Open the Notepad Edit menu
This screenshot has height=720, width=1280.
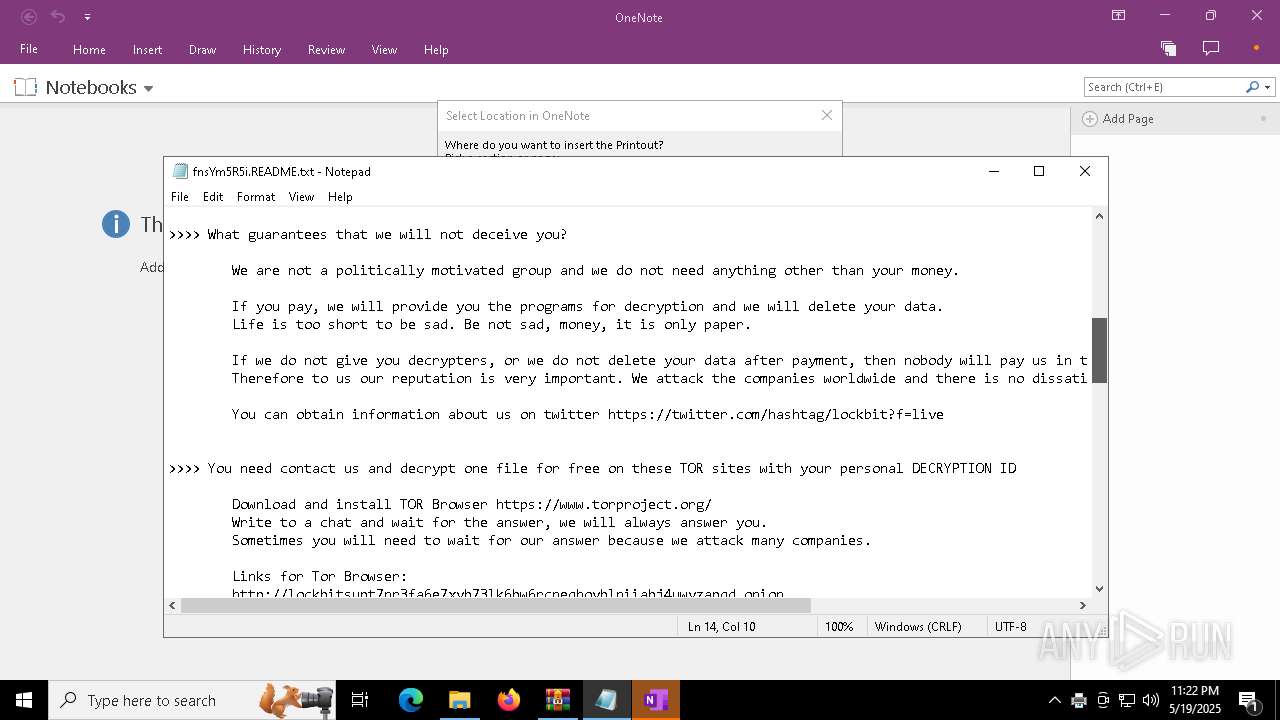click(213, 197)
